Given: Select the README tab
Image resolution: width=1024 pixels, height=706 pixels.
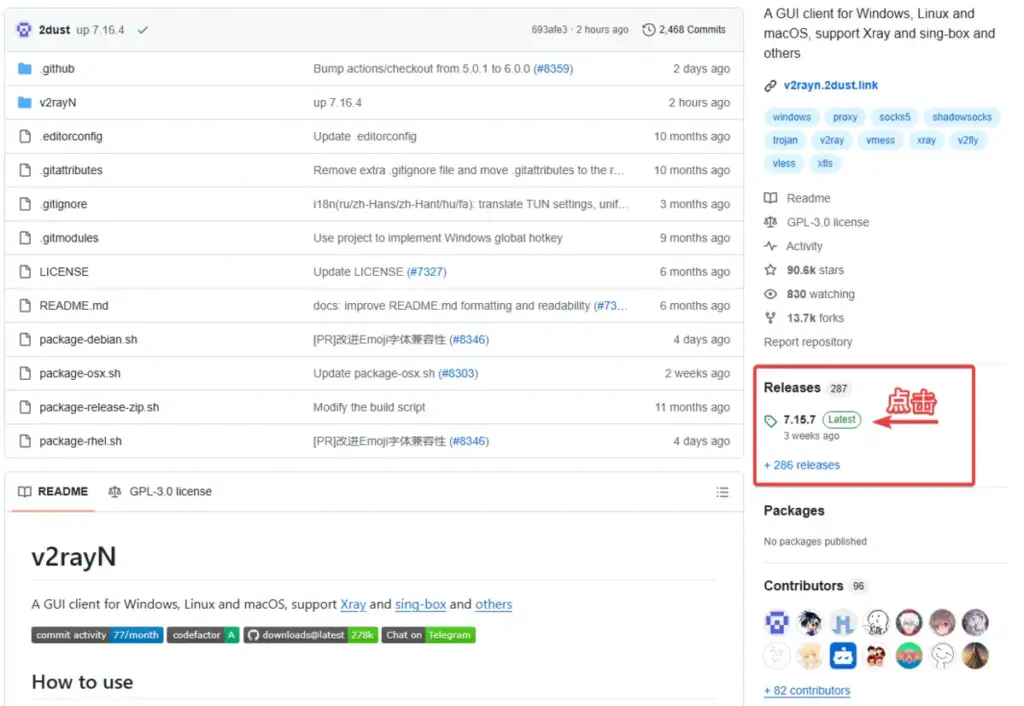Looking at the screenshot, I should pyautogui.click(x=53, y=492).
